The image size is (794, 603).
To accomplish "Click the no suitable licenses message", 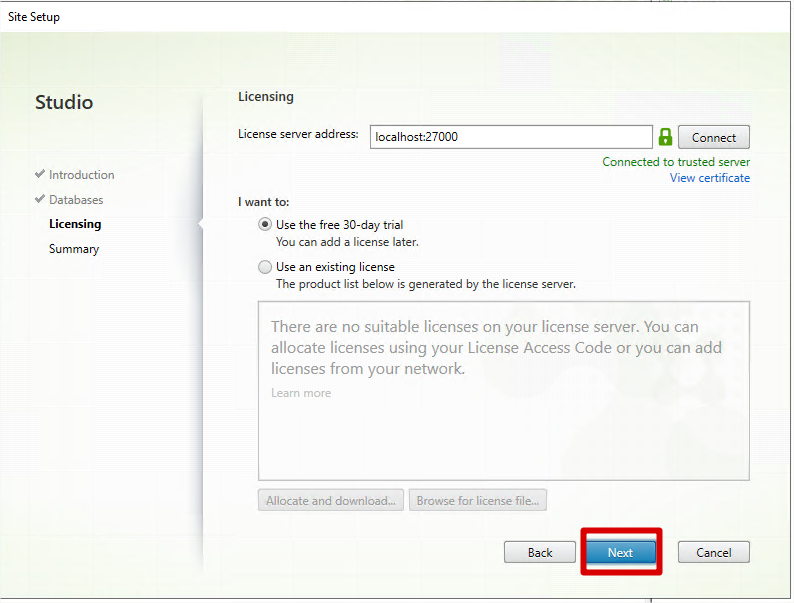I will pos(496,348).
